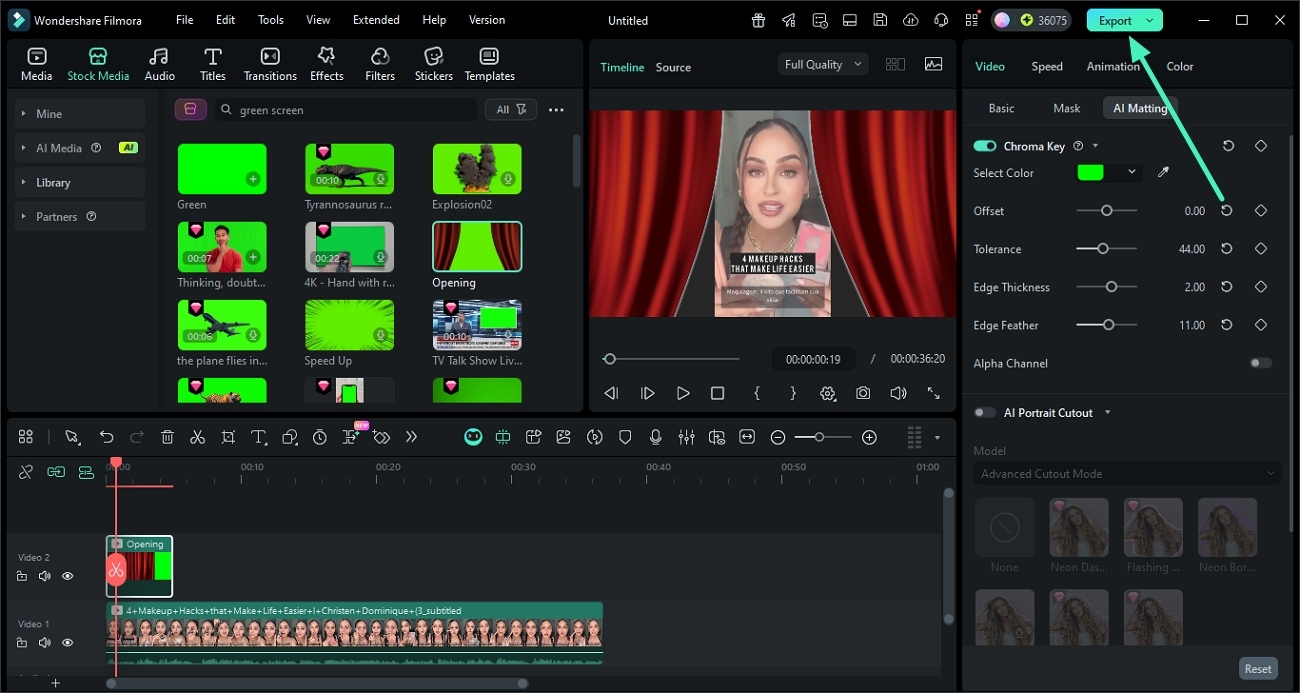
Task: Disable the Chroma Key toggle
Action: [x=985, y=146]
